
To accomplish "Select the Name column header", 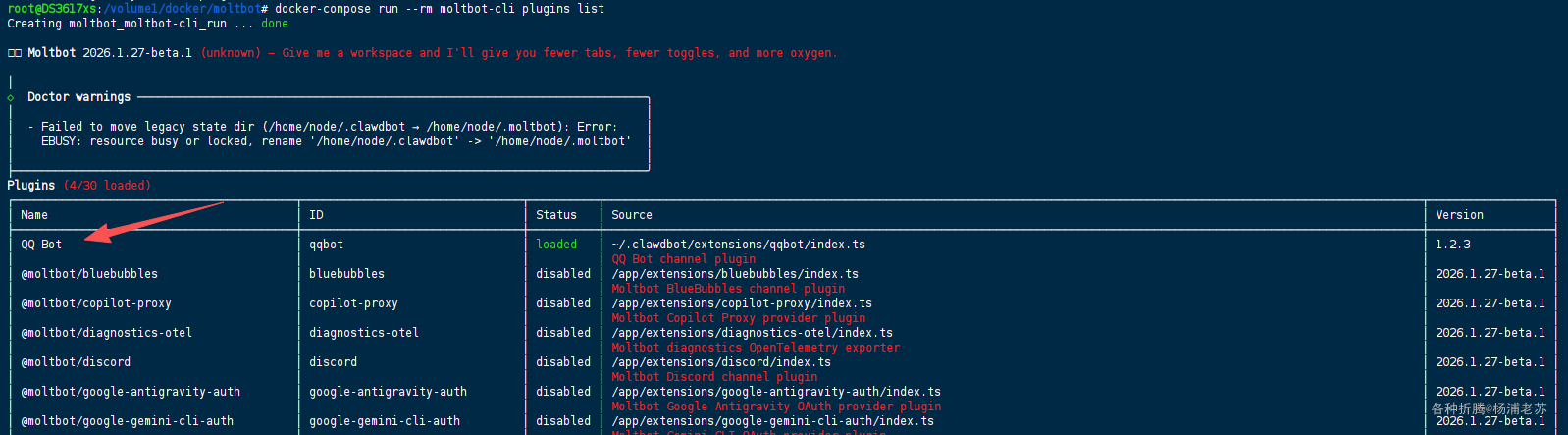I will (x=34, y=215).
